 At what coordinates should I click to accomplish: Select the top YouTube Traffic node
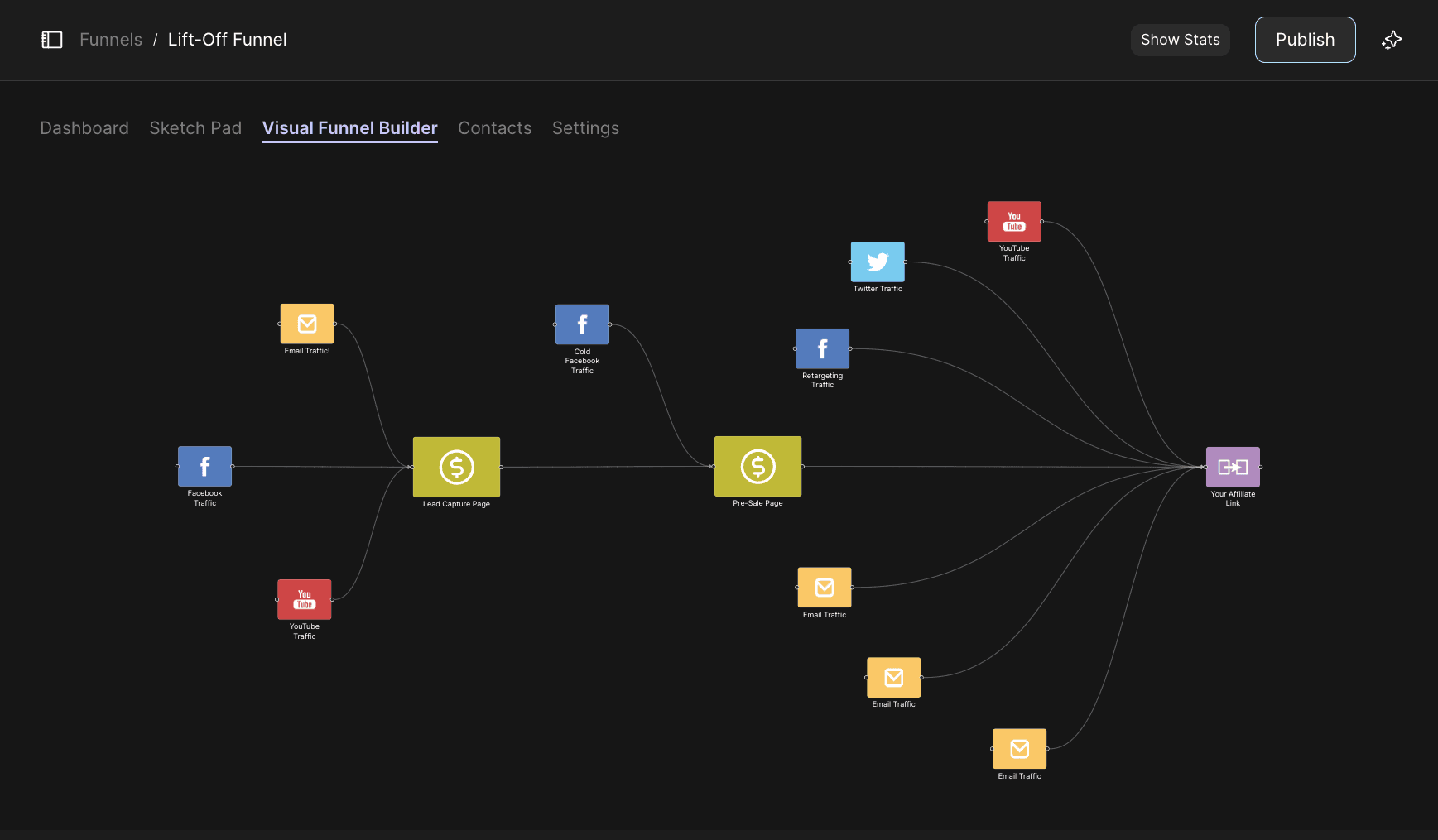[x=1014, y=221]
